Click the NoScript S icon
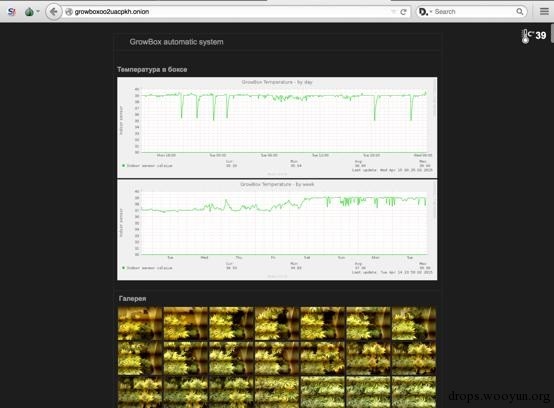This screenshot has height=408, width=554. tap(12, 12)
